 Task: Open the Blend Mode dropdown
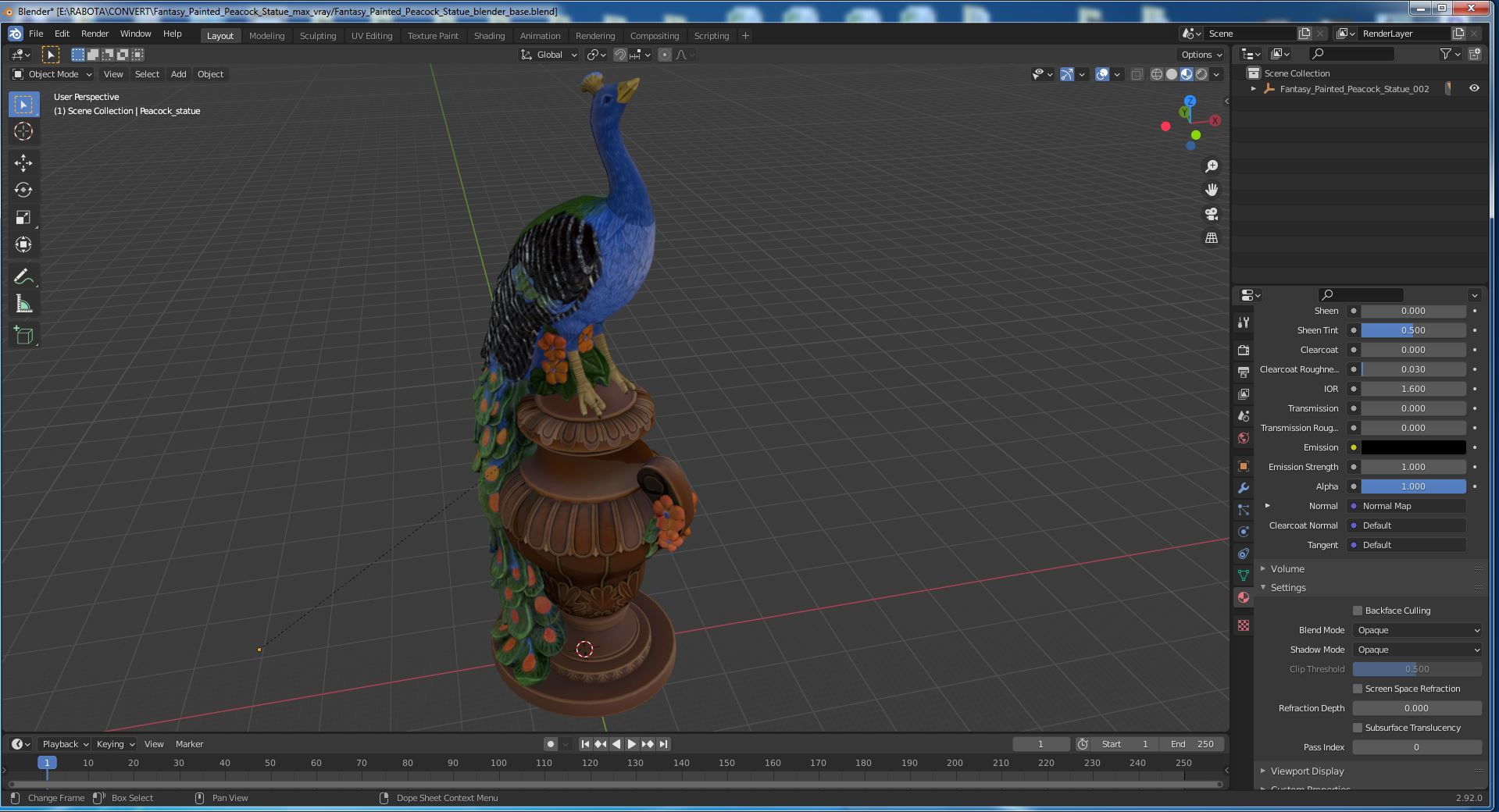[x=1417, y=630]
